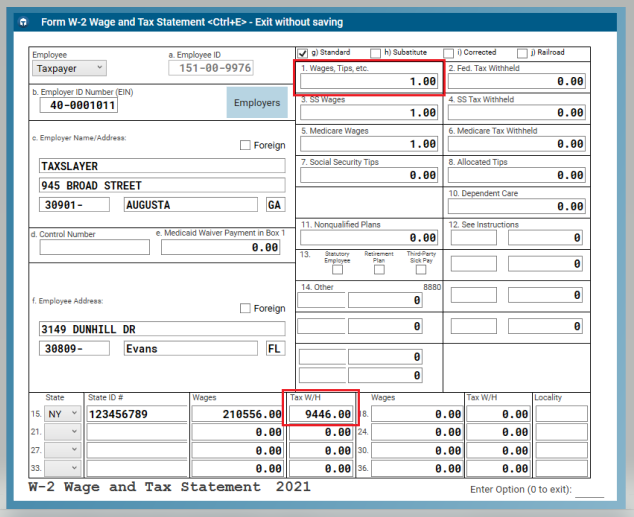Image resolution: width=634 pixels, height=517 pixels.
Task: Click first box 12 code field
Action: [x=474, y=237]
